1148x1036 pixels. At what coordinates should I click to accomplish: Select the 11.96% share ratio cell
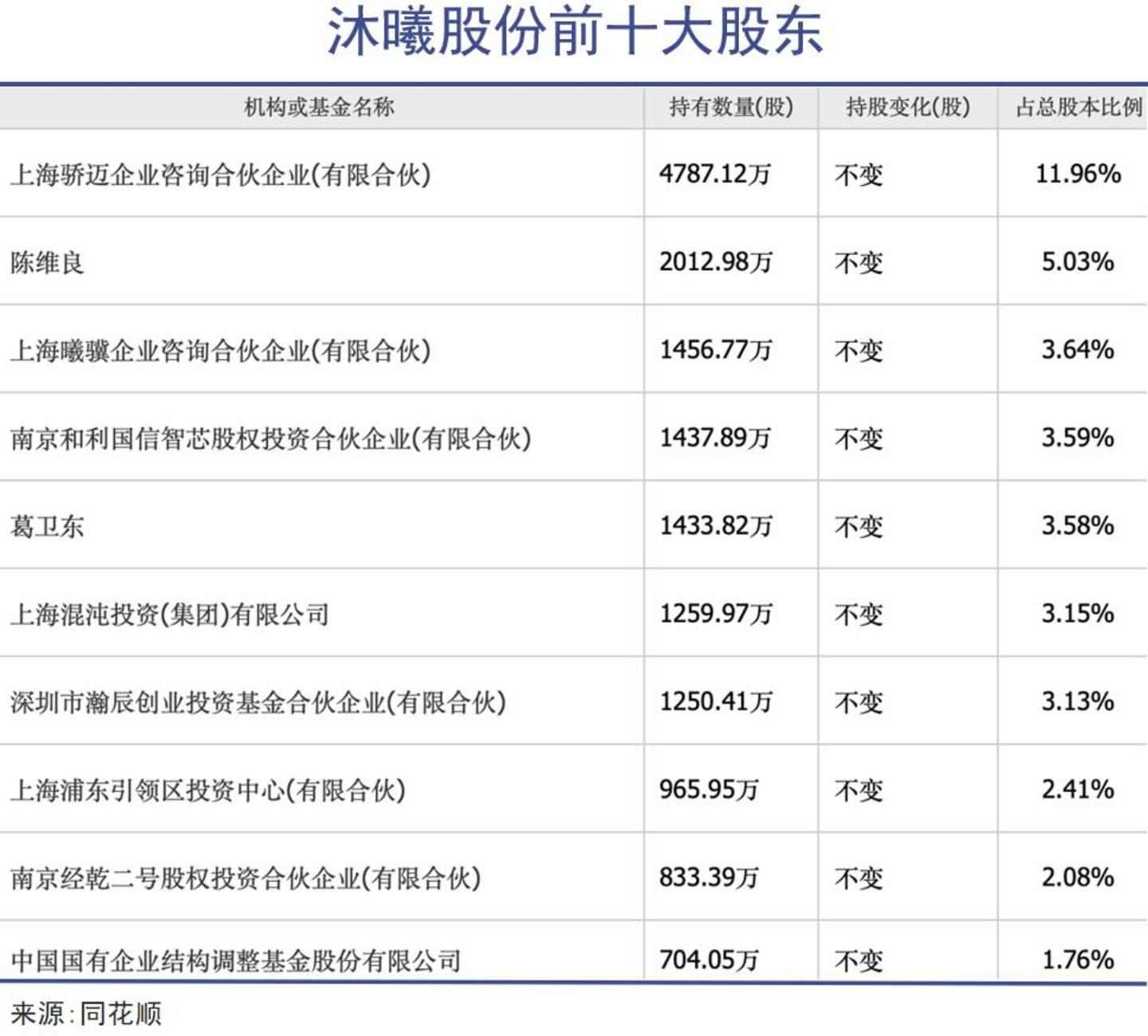(x=1078, y=174)
